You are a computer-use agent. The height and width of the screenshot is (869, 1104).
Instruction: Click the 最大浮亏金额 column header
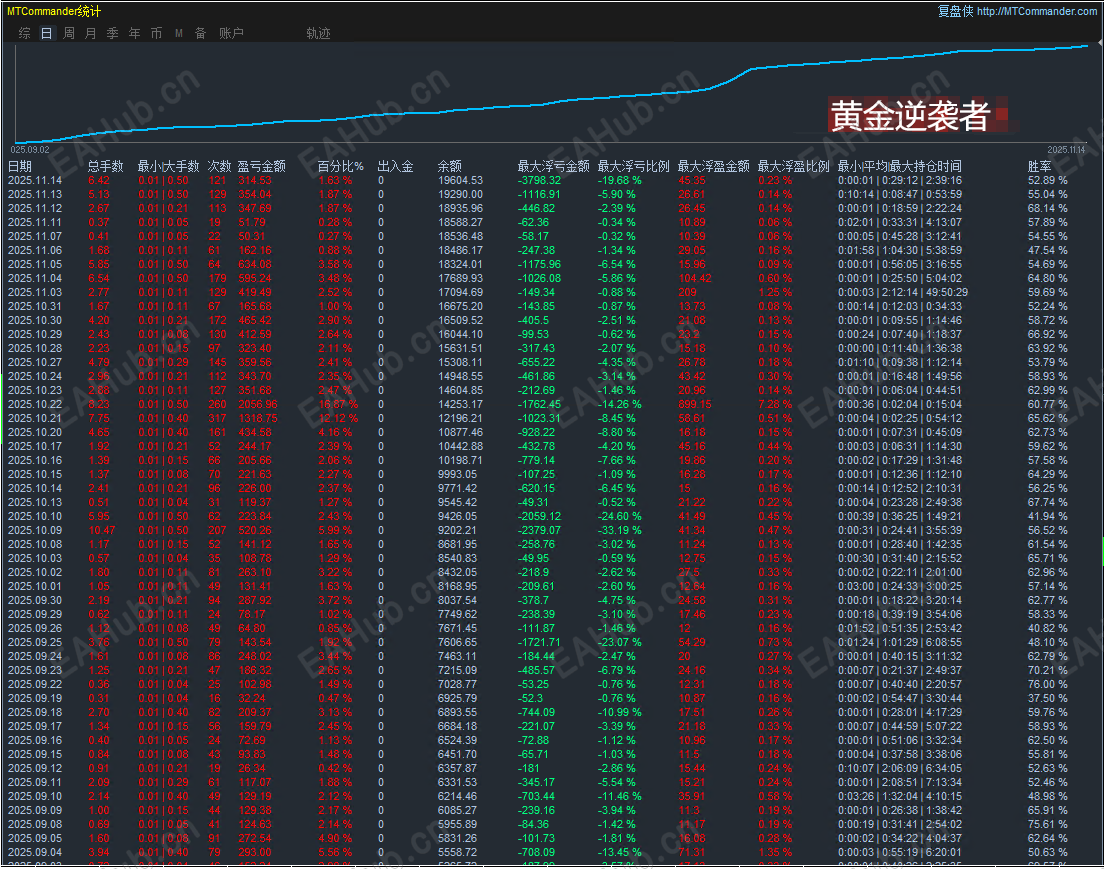click(x=553, y=166)
